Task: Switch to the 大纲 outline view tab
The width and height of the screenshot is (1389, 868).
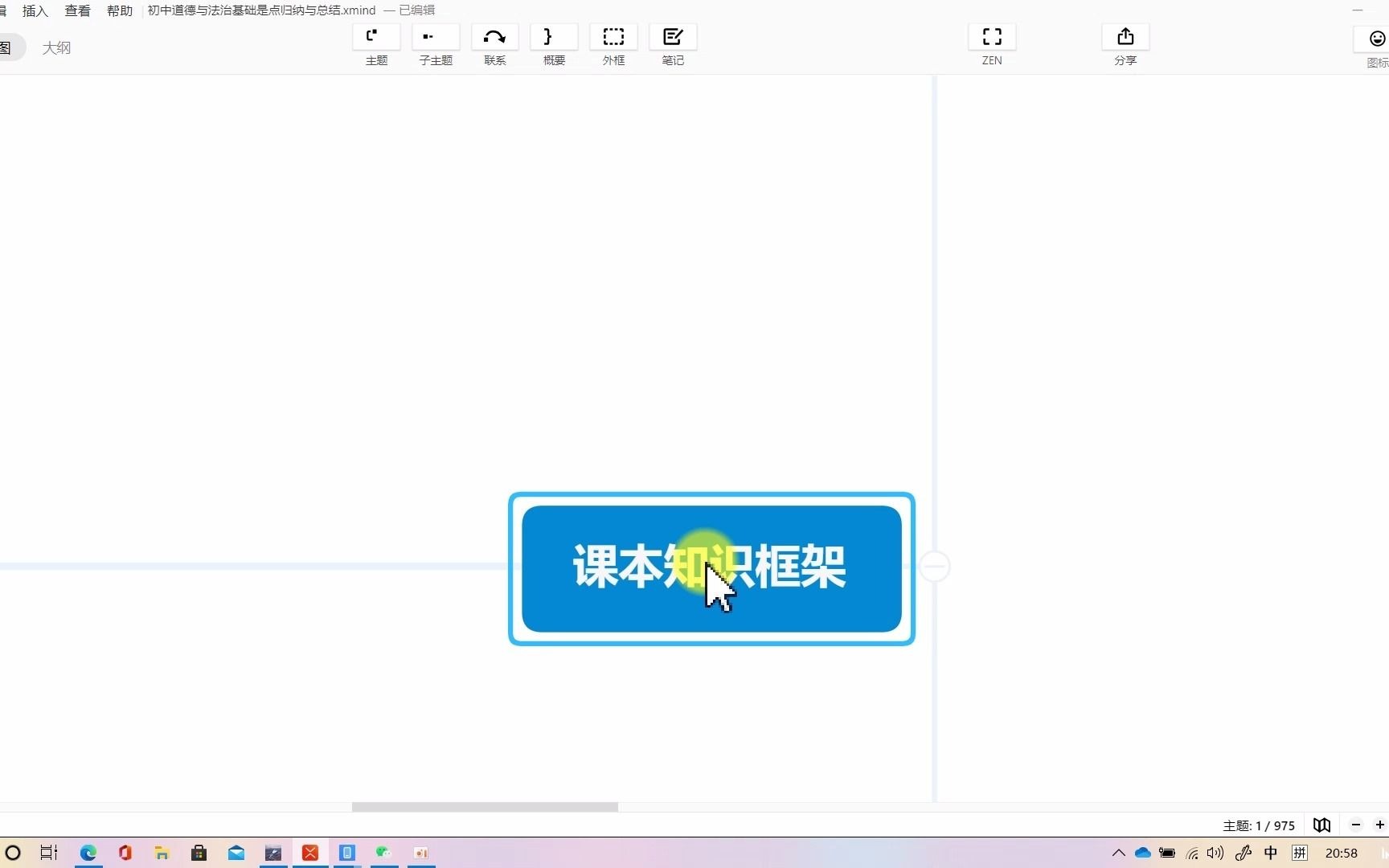Action: 56,47
